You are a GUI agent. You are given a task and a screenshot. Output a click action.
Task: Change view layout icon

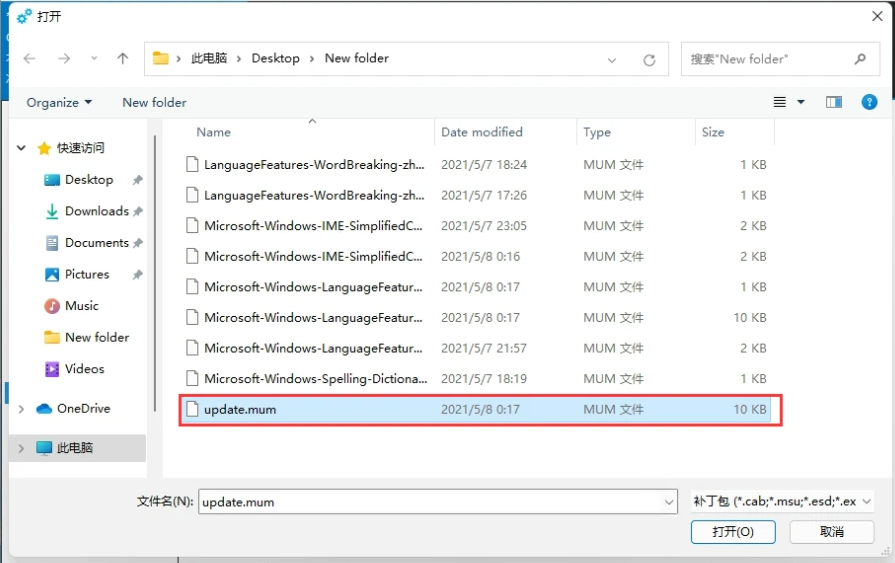tap(781, 102)
